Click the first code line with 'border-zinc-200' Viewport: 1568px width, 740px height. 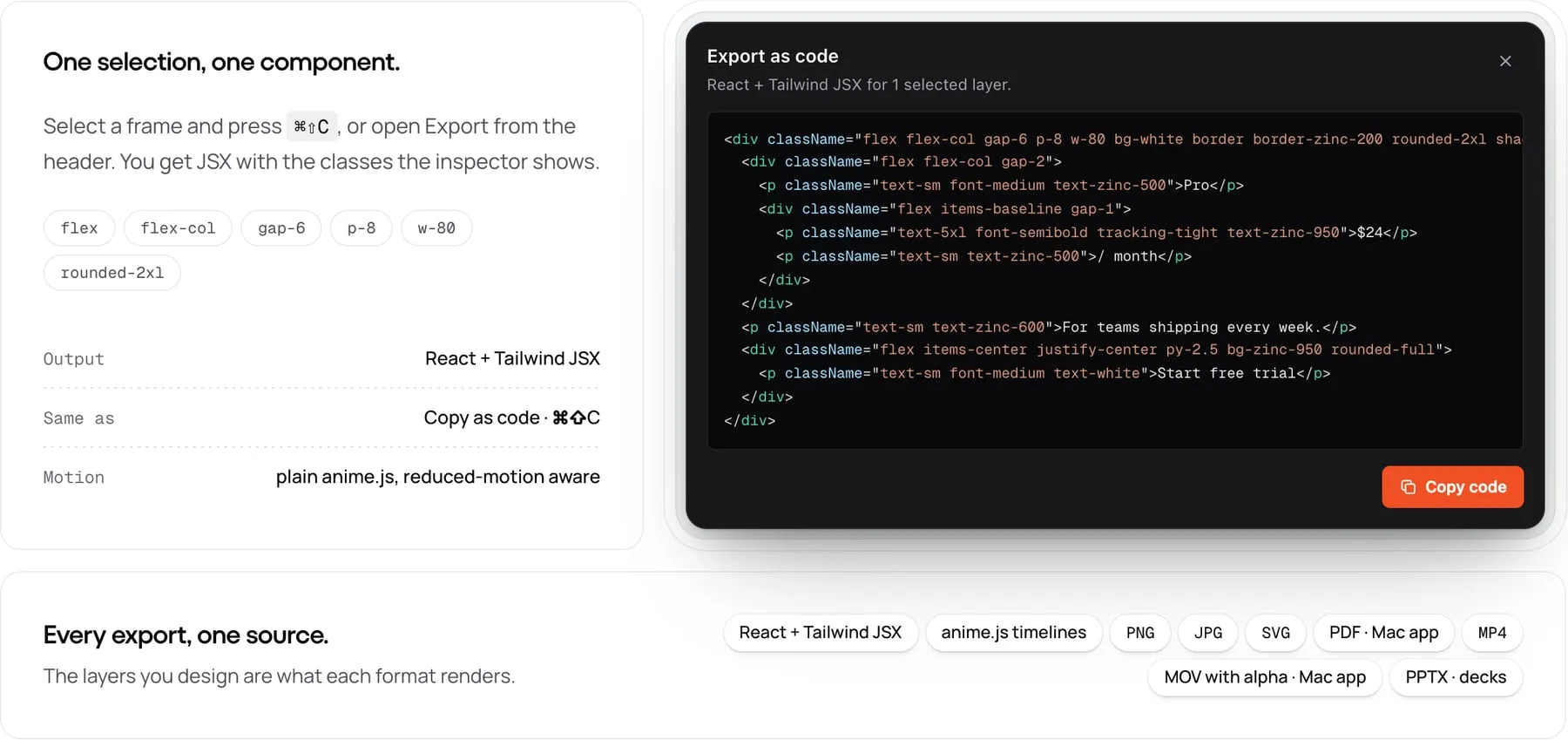point(1123,139)
